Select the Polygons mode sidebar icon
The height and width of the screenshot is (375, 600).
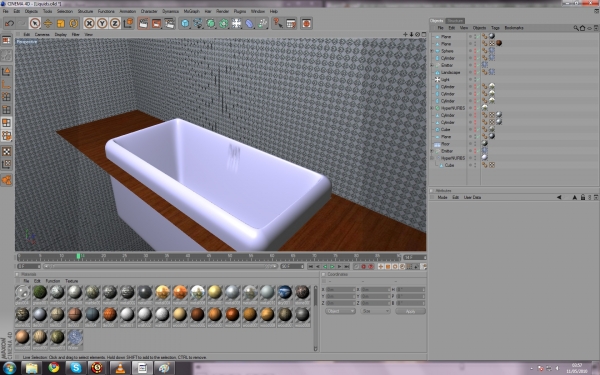[x=7, y=123]
